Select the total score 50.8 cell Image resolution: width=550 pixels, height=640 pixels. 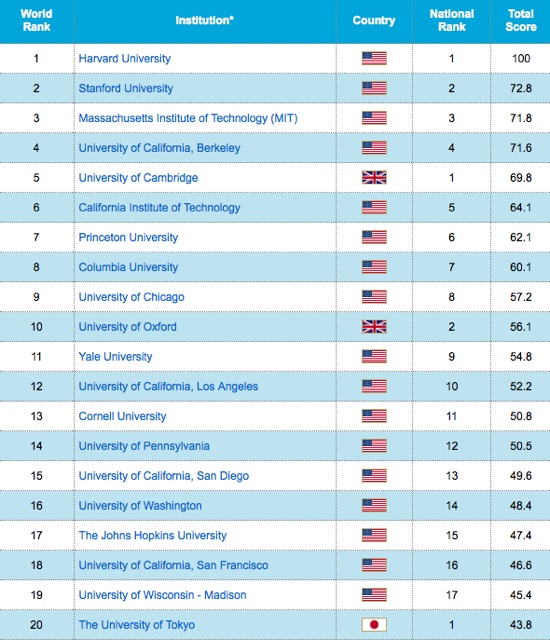[x=521, y=416]
